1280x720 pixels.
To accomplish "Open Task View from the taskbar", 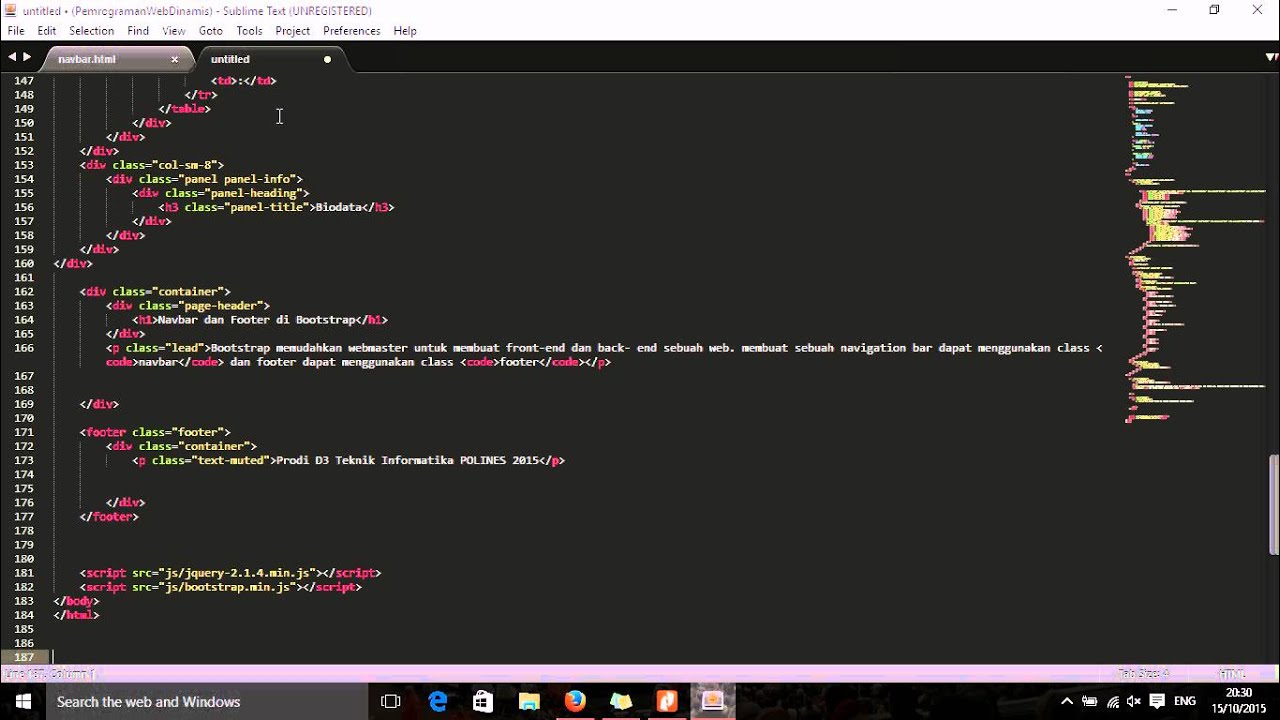I will (391, 702).
